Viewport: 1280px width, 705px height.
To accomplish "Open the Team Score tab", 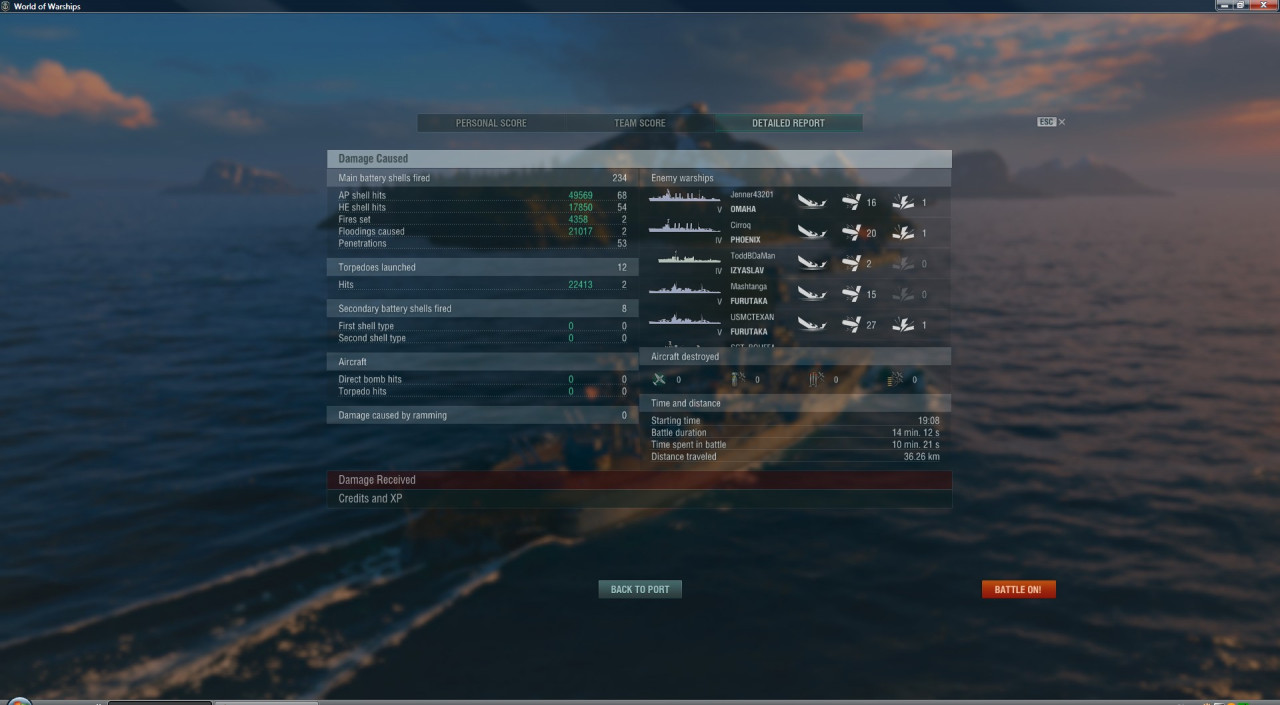I will tap(640, 123).
